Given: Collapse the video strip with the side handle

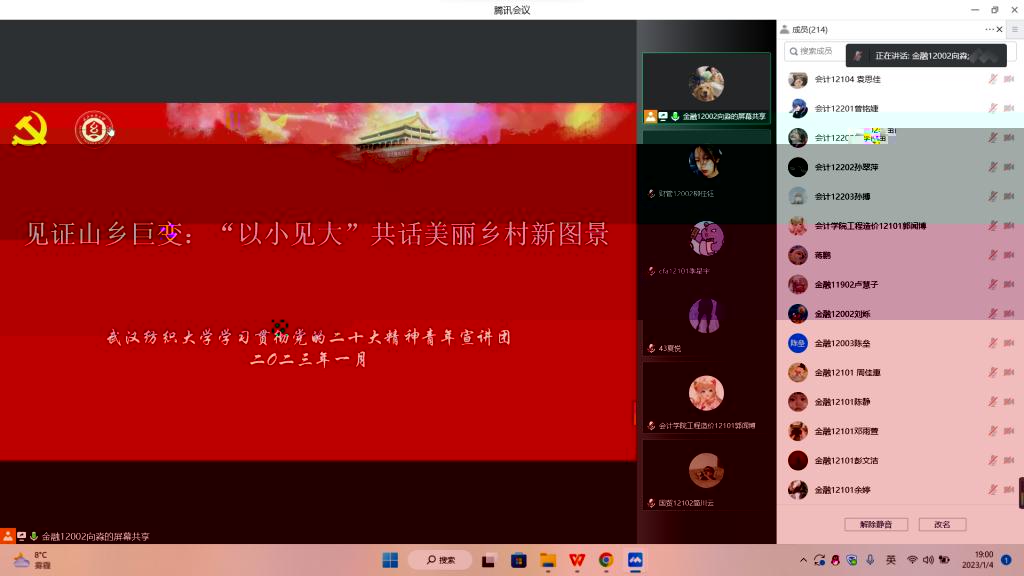Looking at the screenshot, I should [634, 413].
